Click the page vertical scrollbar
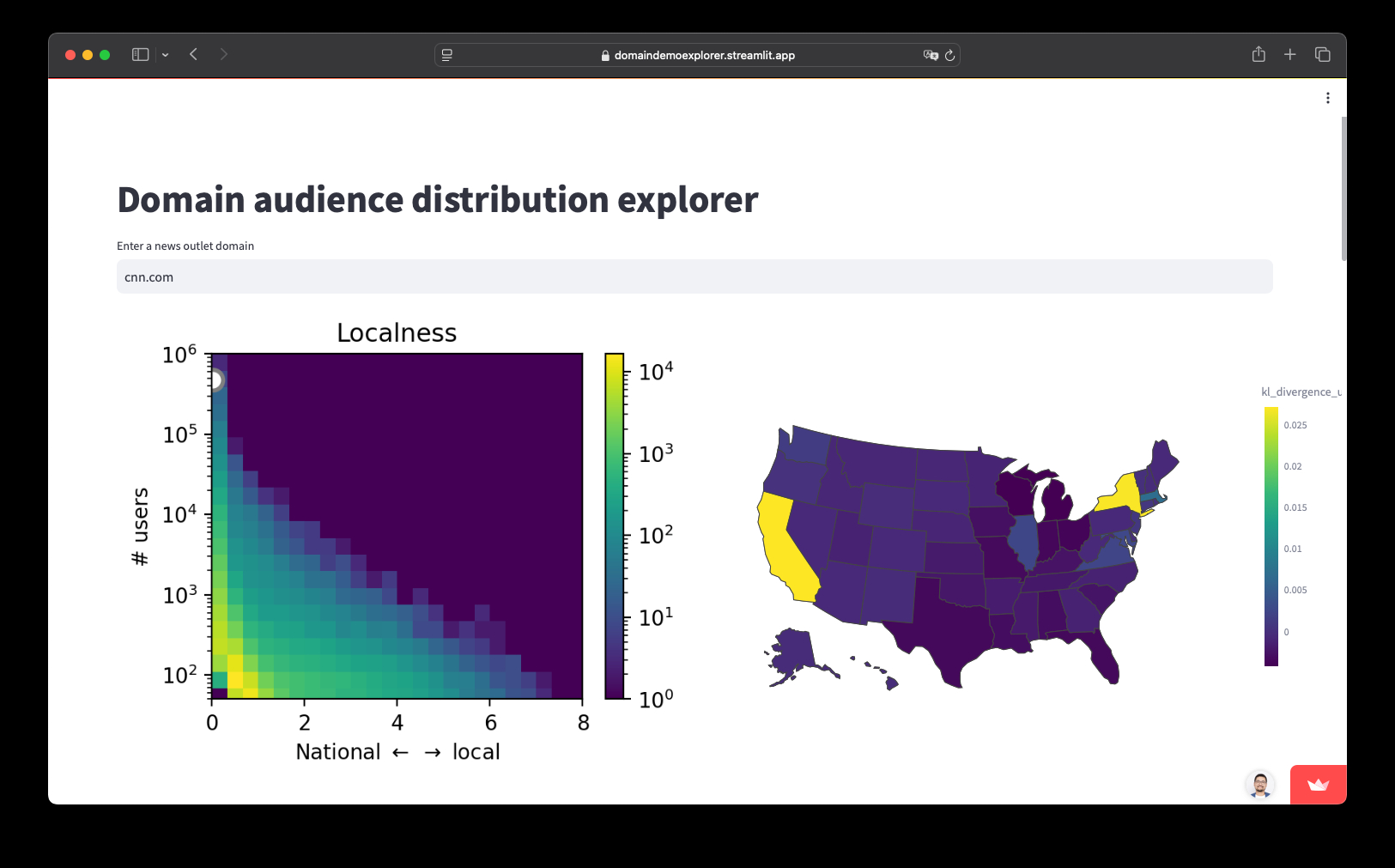 (1343, 189)
